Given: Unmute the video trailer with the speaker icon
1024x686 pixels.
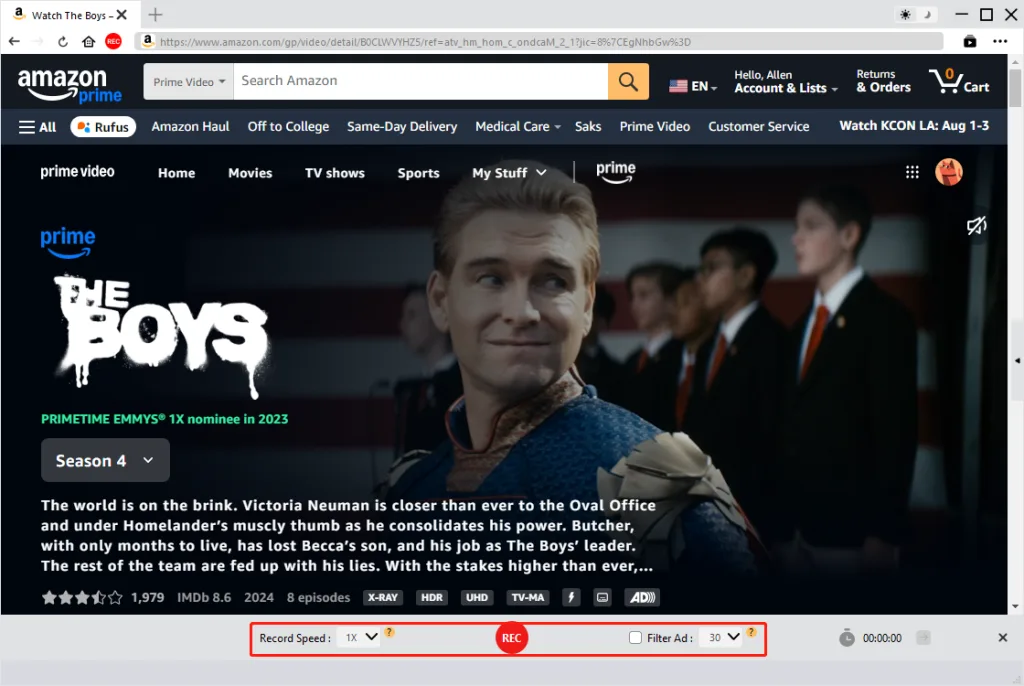Looking at the screenshot, I should (x=976, y=227).
